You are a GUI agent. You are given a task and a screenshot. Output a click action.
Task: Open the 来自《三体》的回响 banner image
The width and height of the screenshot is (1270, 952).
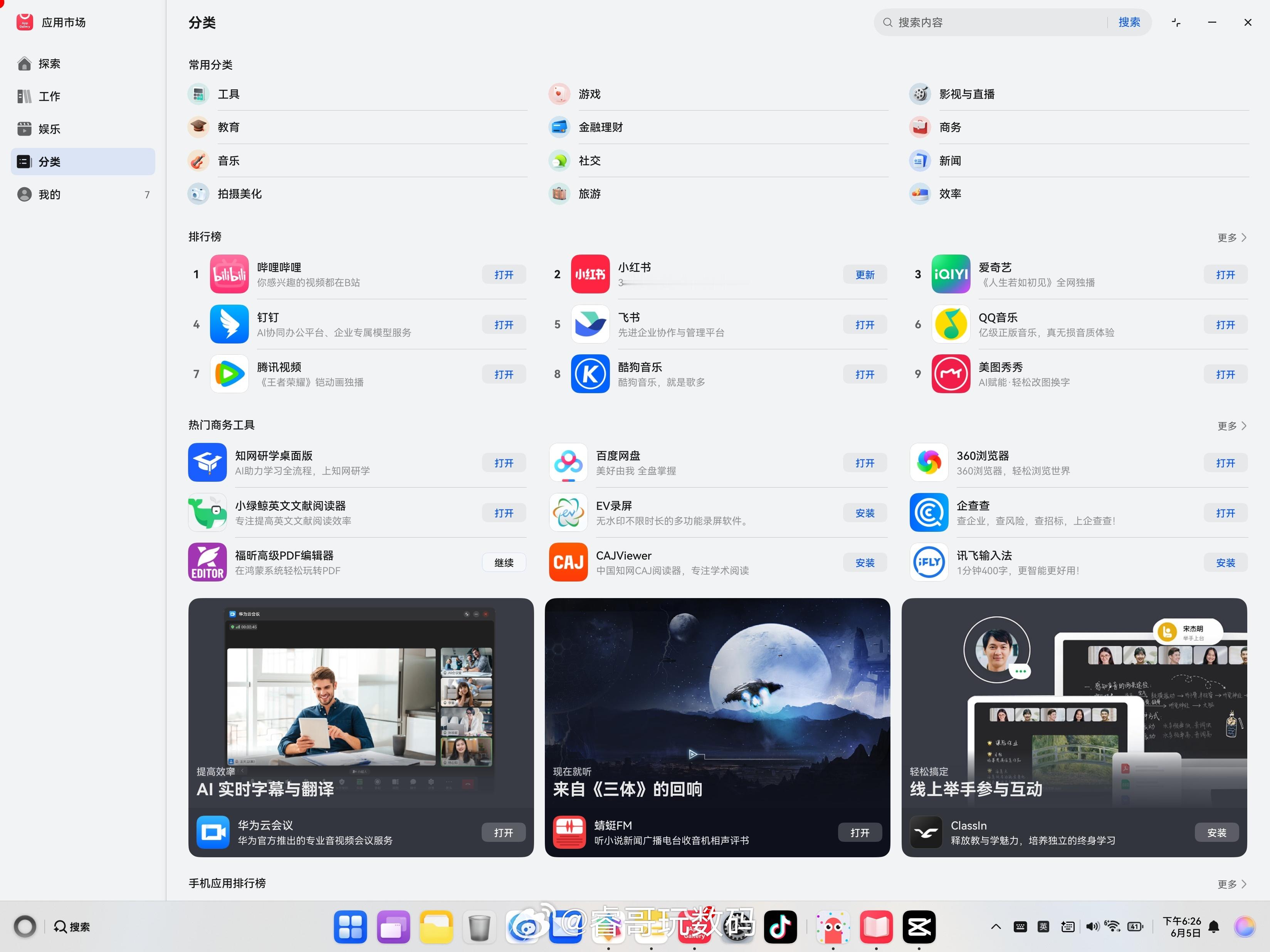tap(717, 703)
